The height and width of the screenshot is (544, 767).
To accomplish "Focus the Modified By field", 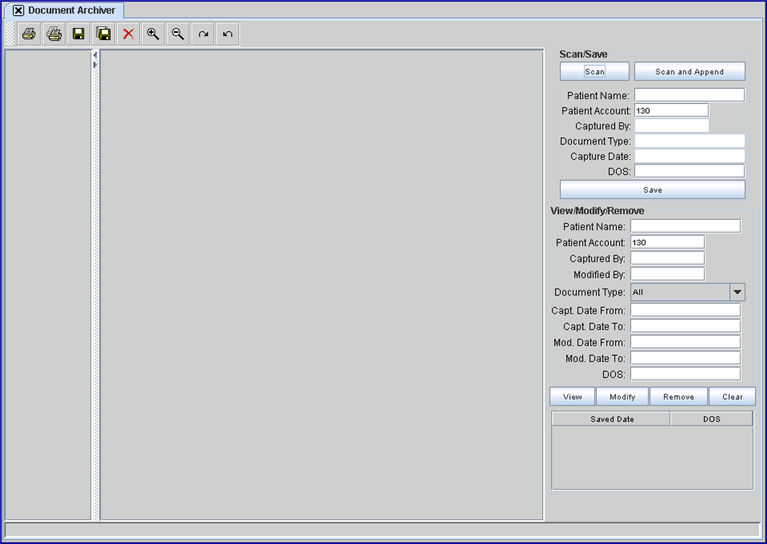I will tap(667, 274).
